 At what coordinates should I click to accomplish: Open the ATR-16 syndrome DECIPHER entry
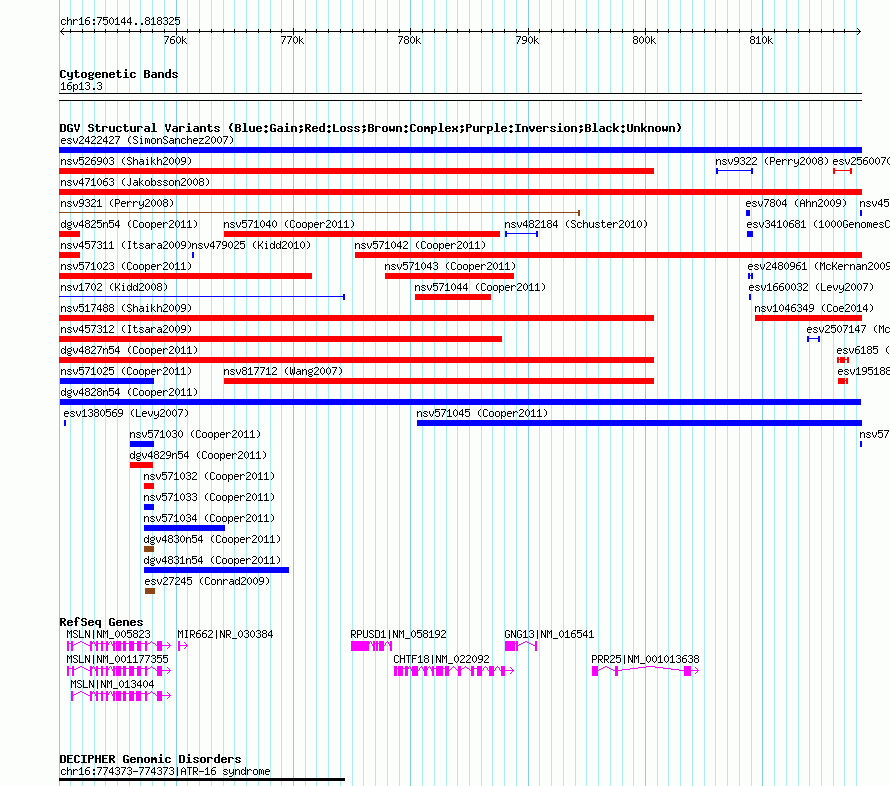click(165, 771)
